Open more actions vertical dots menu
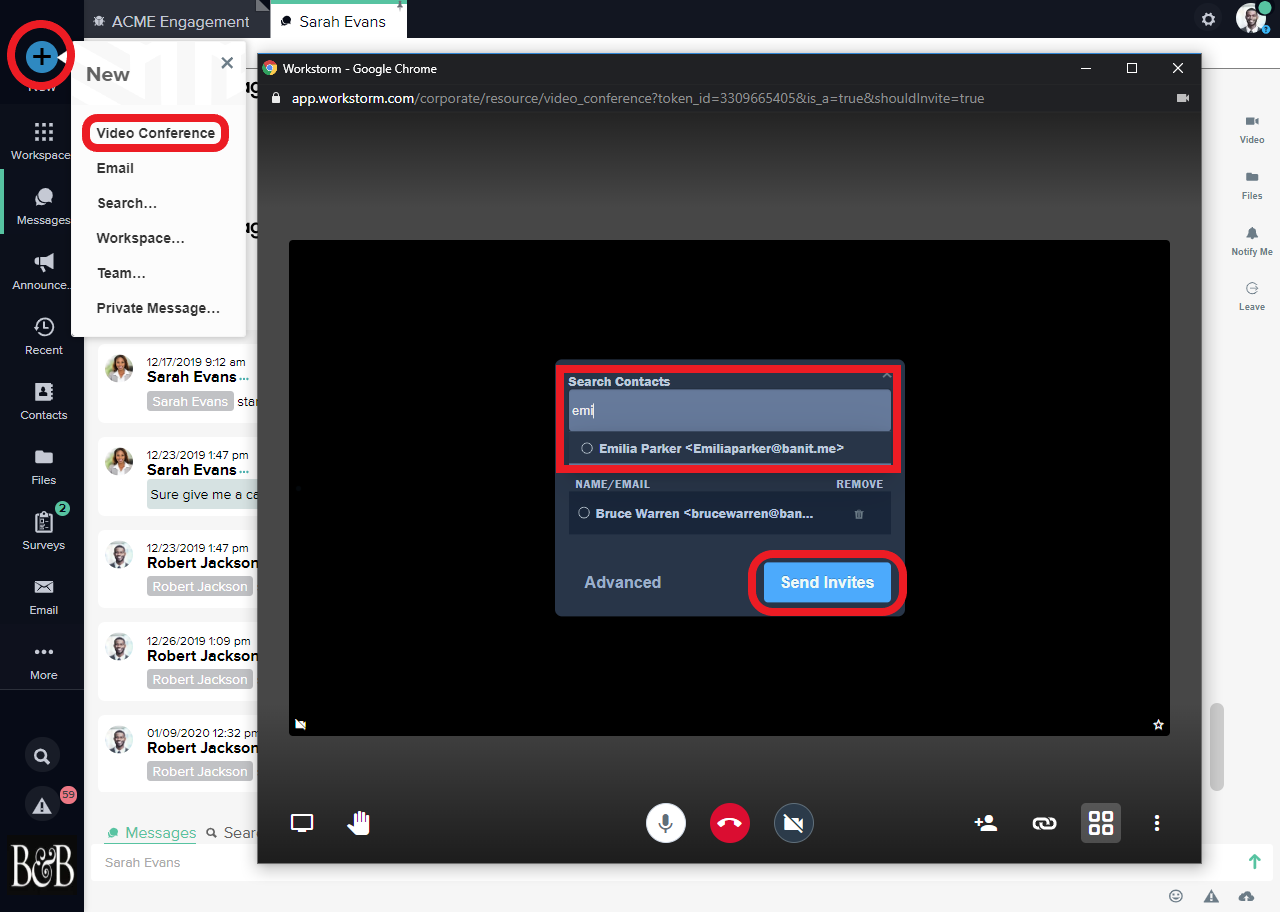The height and width of the screenshot is (912, 1280). (1157, 823)
